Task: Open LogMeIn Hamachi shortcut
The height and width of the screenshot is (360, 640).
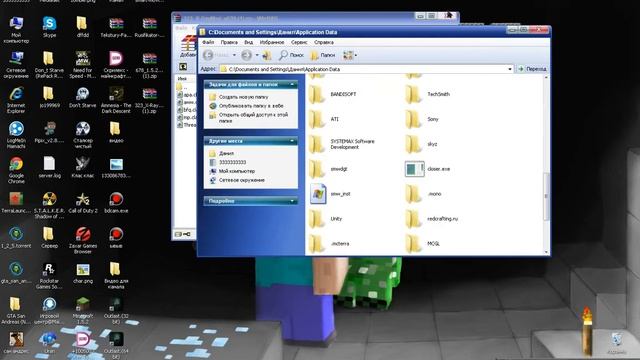Action: [x=16, y=135]
